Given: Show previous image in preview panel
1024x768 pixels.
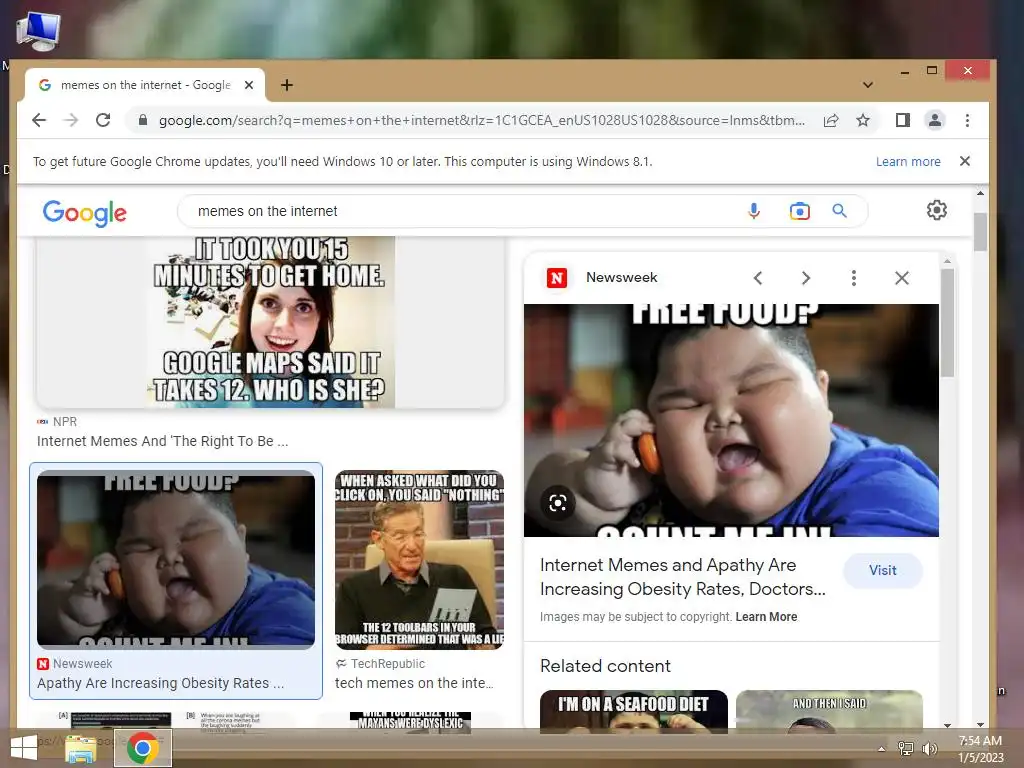Looking at the screenshot, I should (758, 278).
